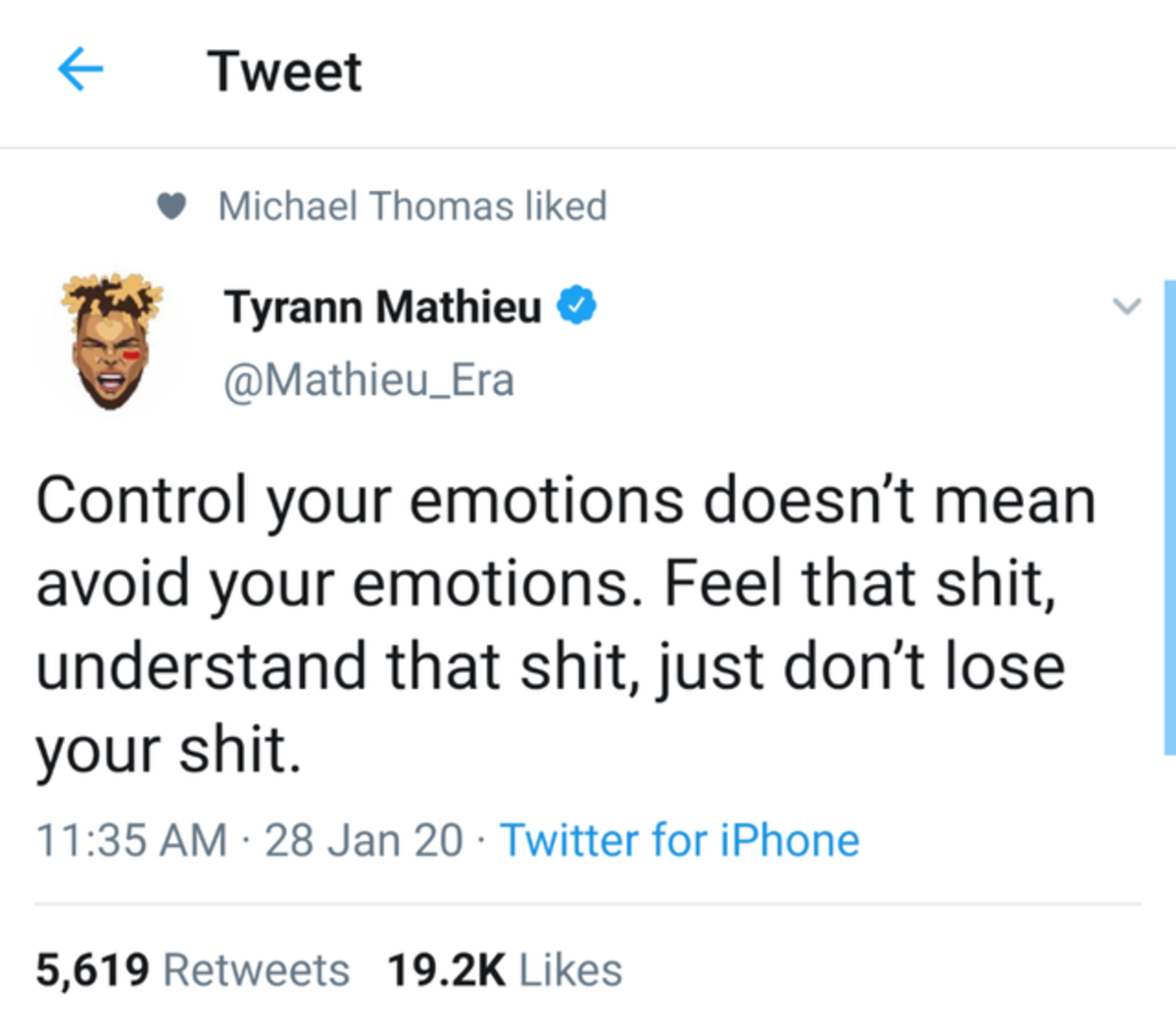The height and width of the screenshot is (1029, 1176).
Task: Click the 11:35 AM timestamp
Action: coord(131,840)
